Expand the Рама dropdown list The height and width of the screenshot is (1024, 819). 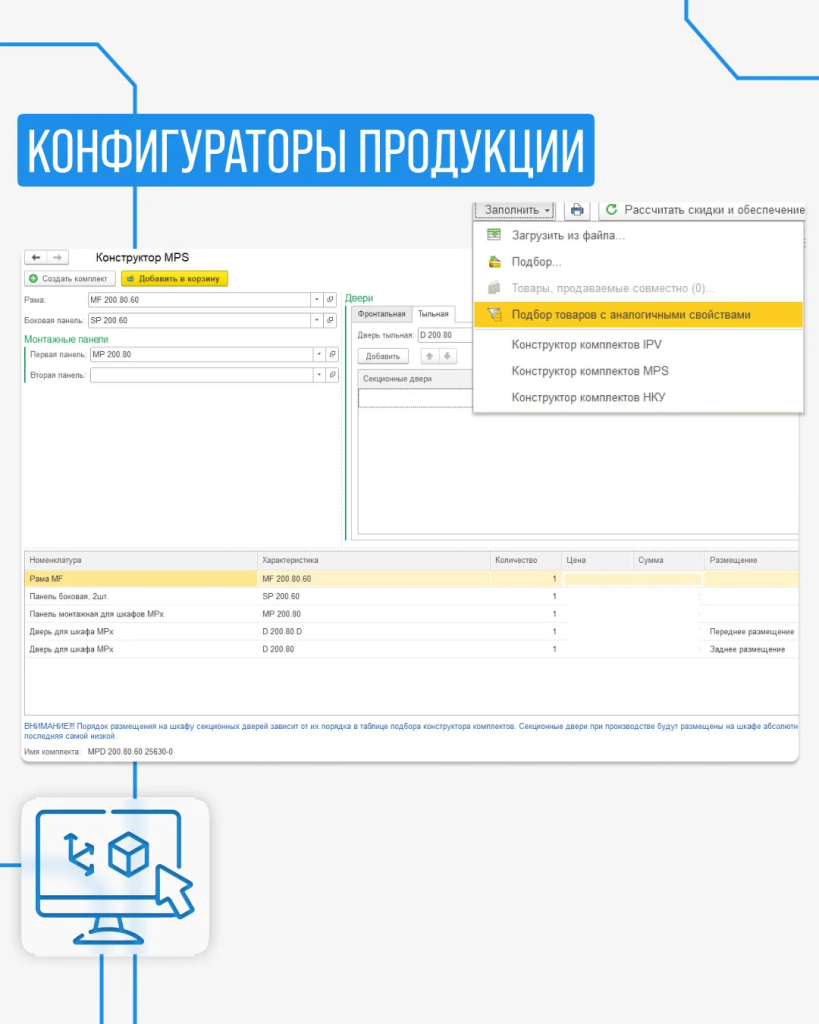click(x=317, y=299)
